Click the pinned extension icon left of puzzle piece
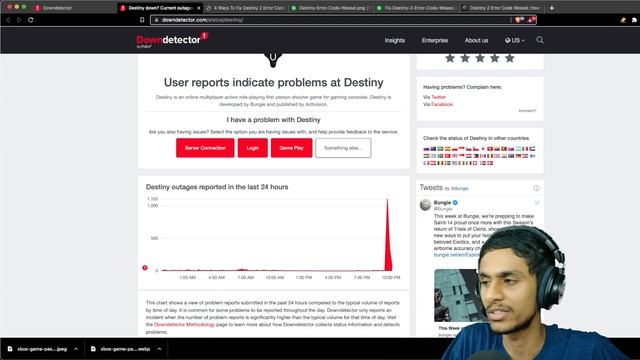640x360 pixels. pyautogui.click(x=623, y=20)
